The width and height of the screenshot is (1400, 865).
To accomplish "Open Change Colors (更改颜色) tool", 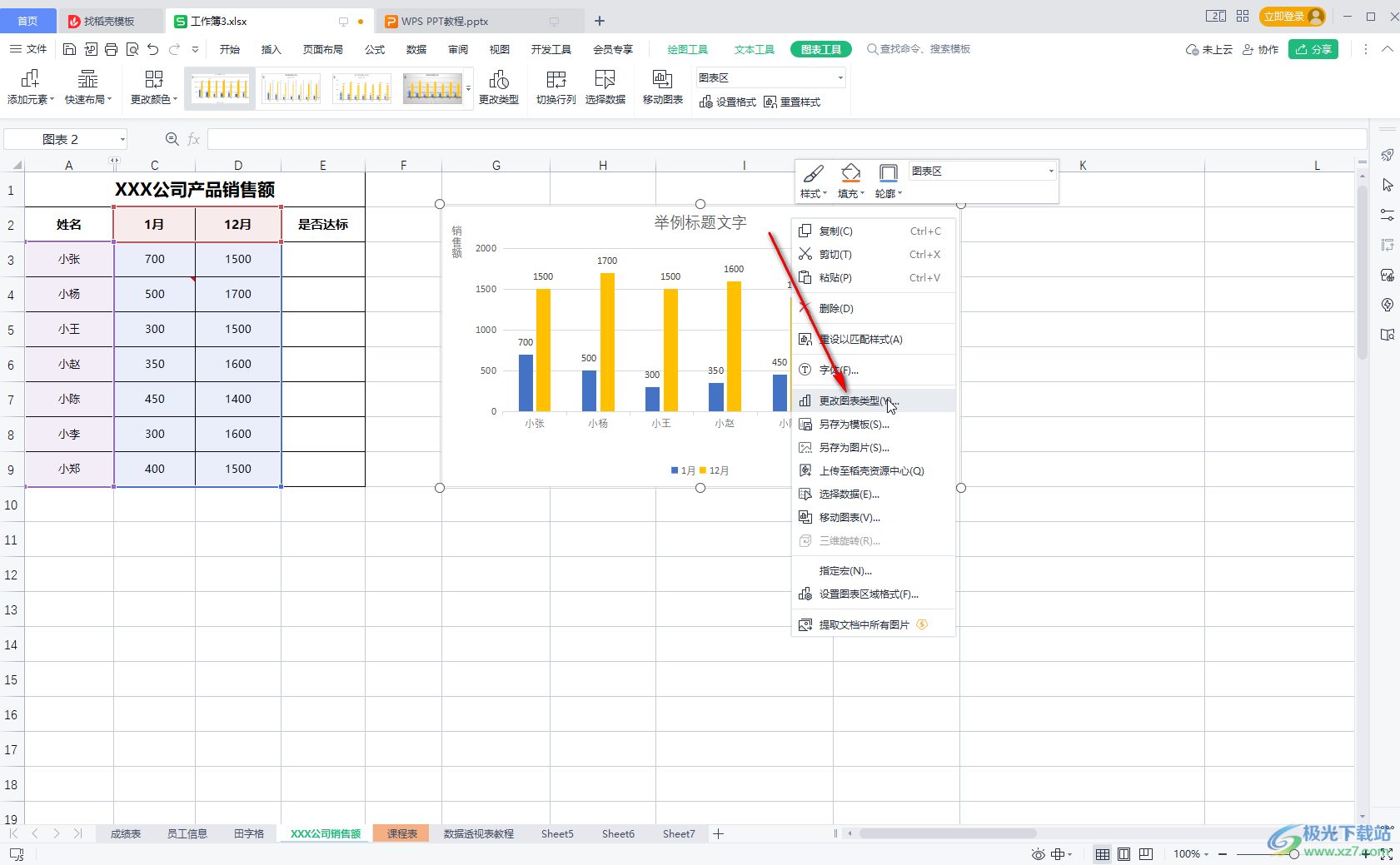I will (154, 87).
